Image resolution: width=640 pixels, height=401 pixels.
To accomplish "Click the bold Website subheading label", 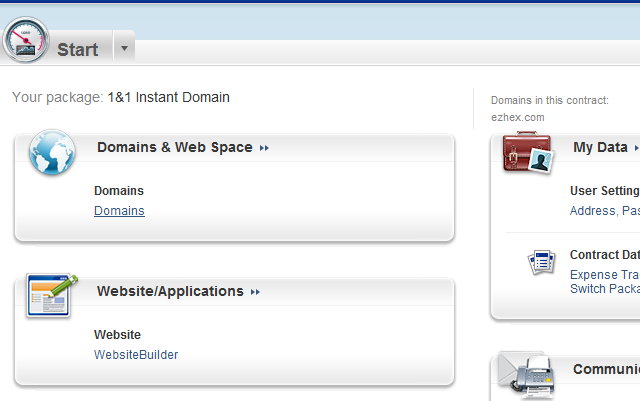I will click(117, 335).
